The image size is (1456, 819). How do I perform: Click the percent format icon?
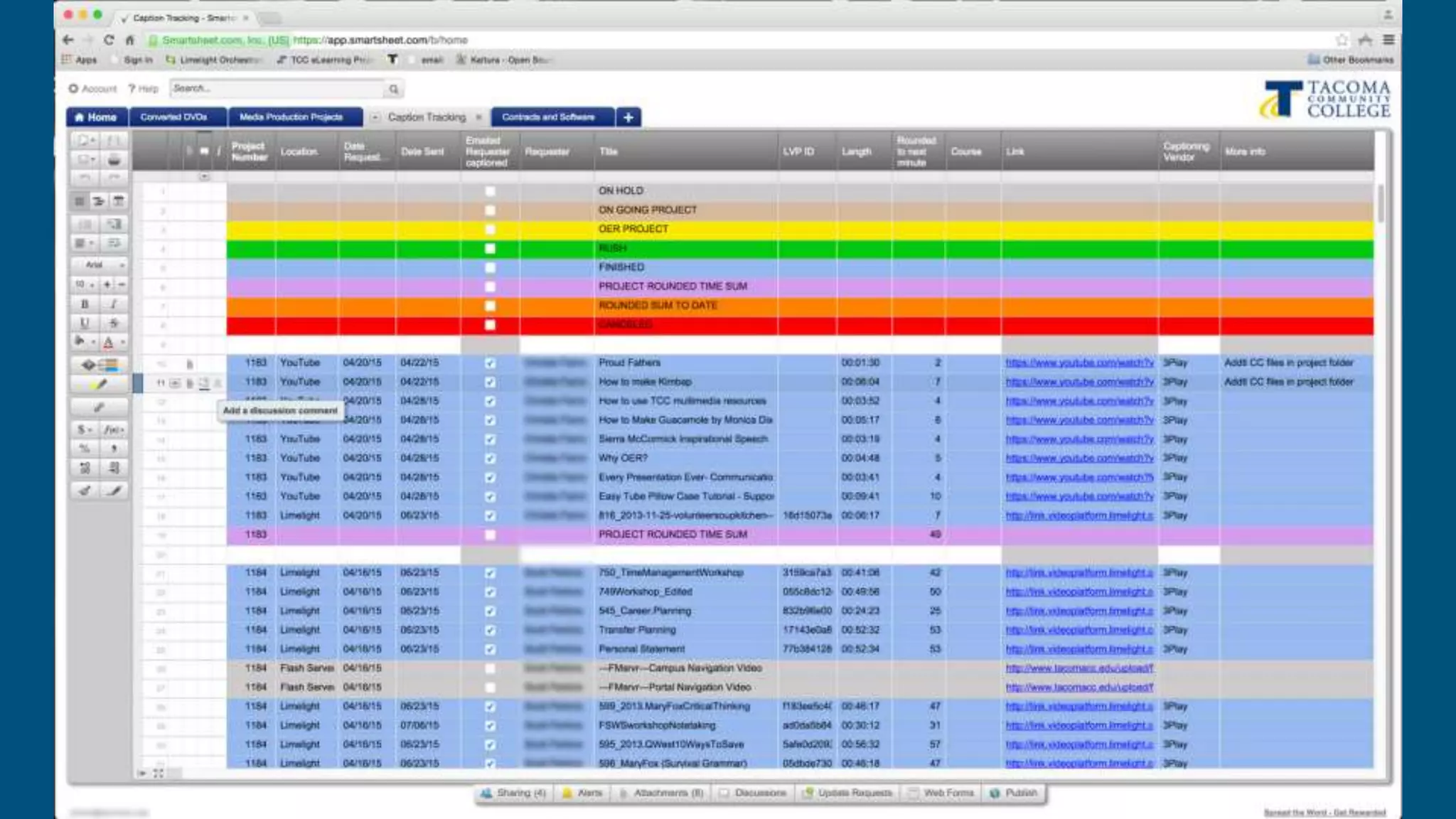(85, 449)
